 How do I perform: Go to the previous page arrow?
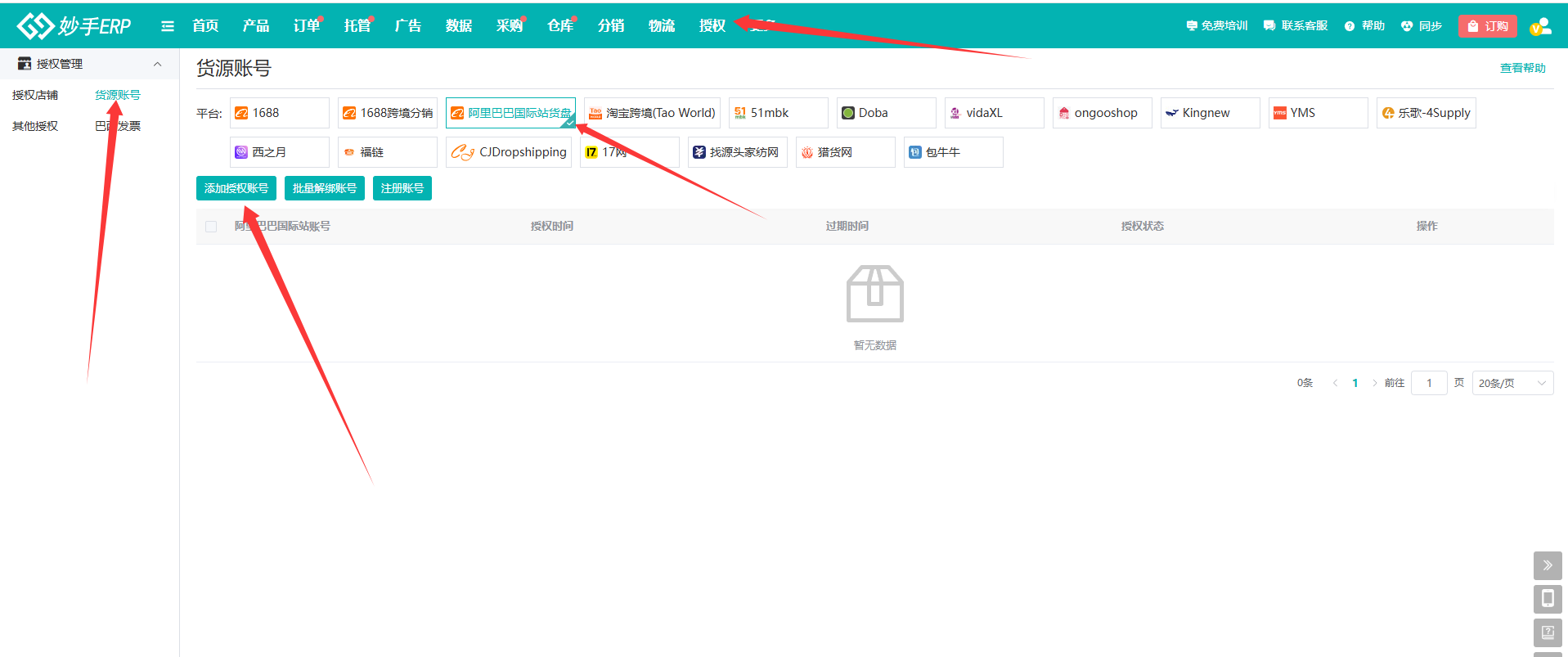(x=1336, y=383)
